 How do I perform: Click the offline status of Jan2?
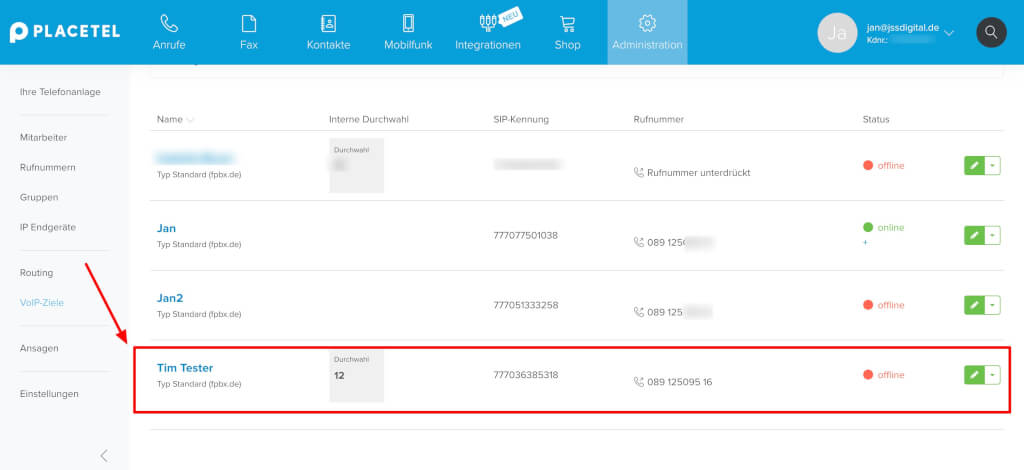point(883,305)
